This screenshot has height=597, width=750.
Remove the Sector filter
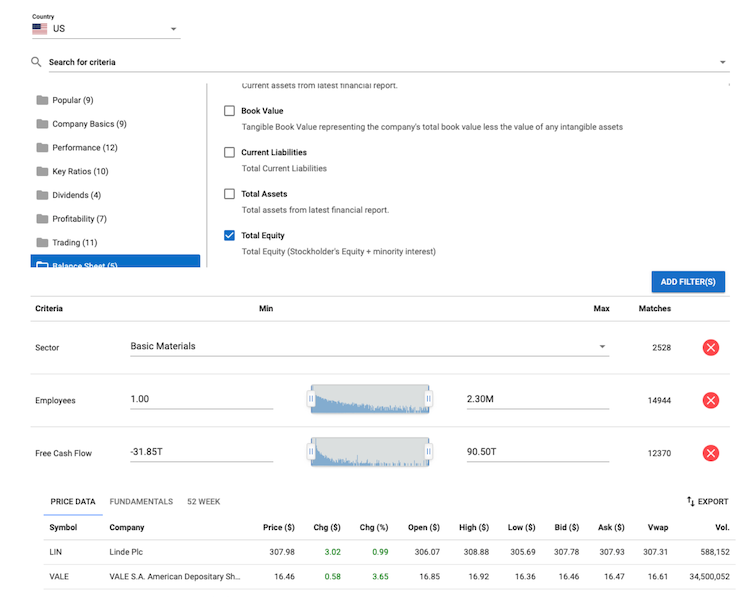[x=711, y=347]
